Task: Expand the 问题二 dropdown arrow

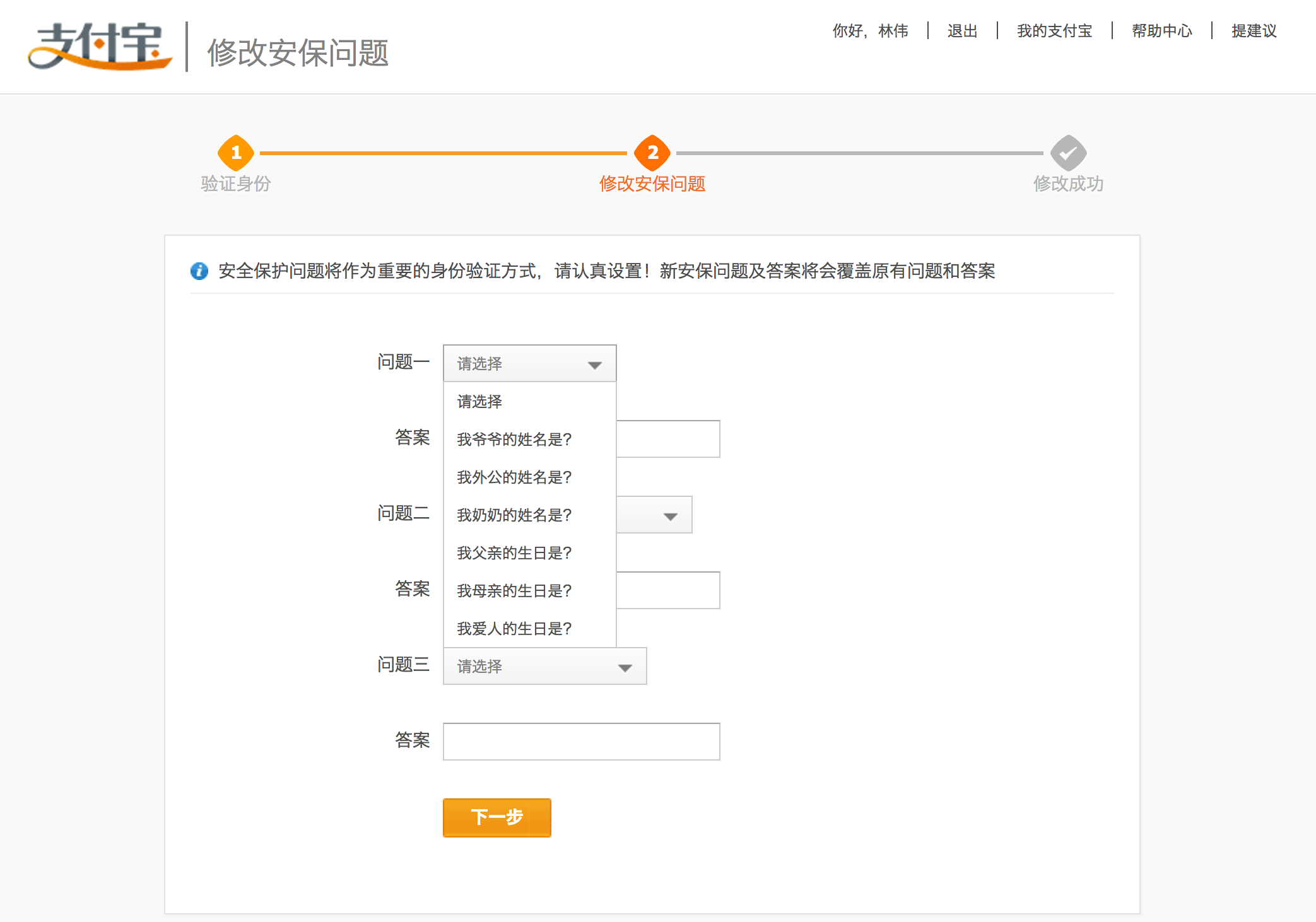Action: [x=670, y=516]
